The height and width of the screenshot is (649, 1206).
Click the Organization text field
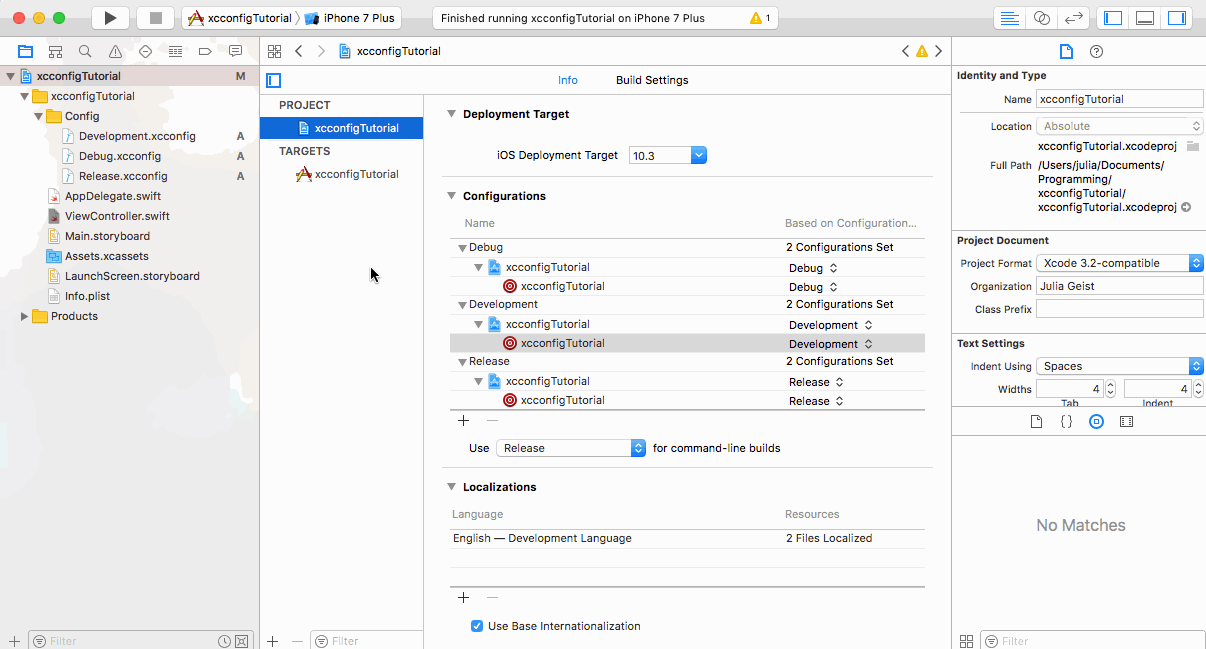[x=1119, y=286]
